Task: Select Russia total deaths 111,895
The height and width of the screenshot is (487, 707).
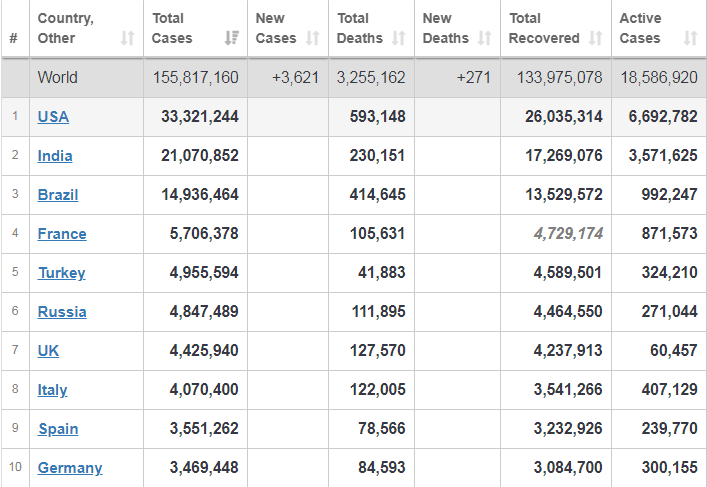Action: [x=378, y=312]
